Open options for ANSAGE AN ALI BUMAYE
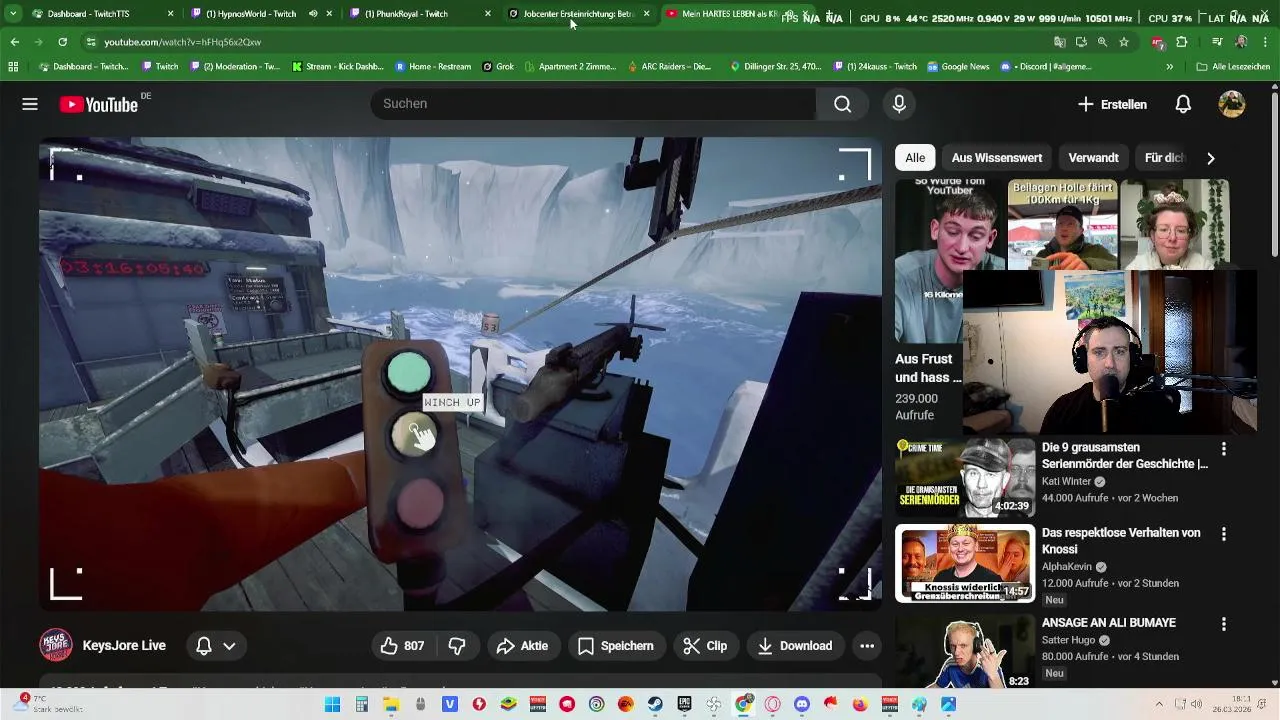Screen dimensions: 1280x720 [1223, 624]
